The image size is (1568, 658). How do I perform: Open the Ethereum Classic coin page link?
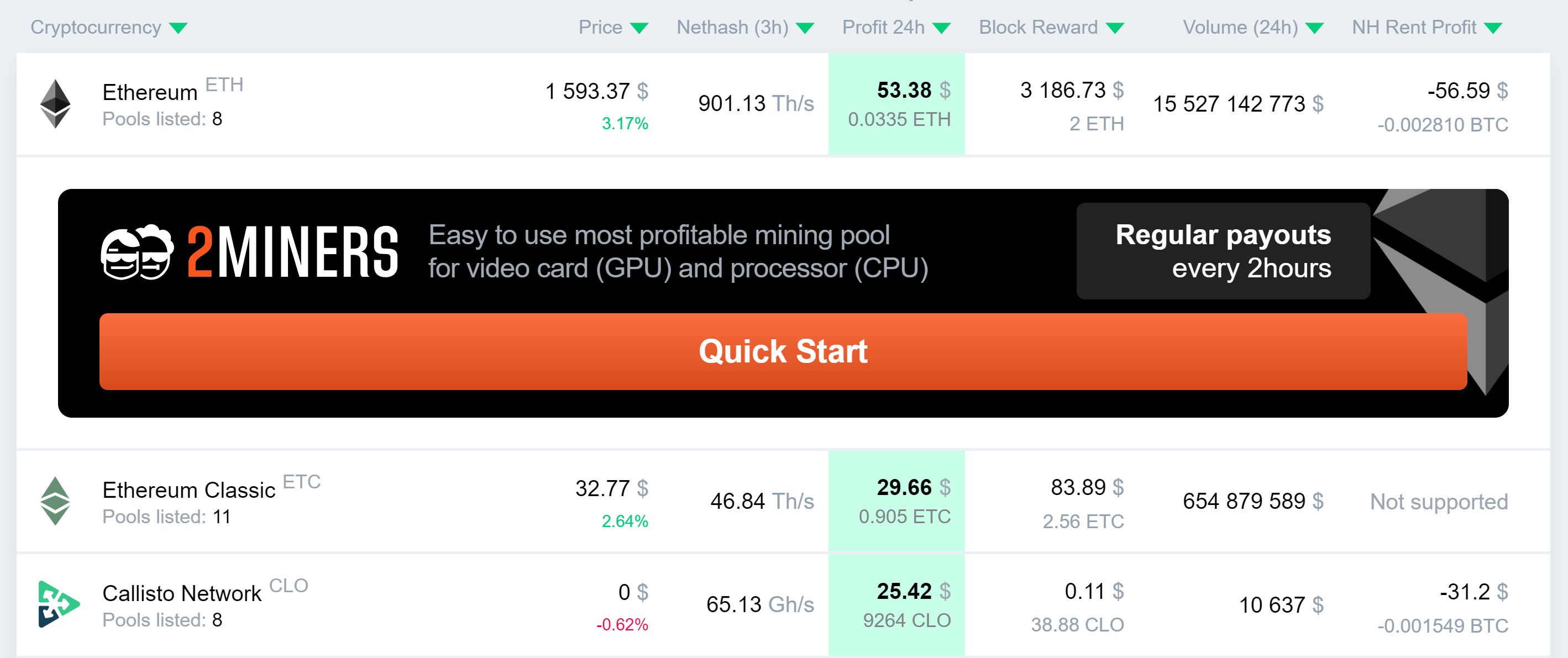coord(188,490)
